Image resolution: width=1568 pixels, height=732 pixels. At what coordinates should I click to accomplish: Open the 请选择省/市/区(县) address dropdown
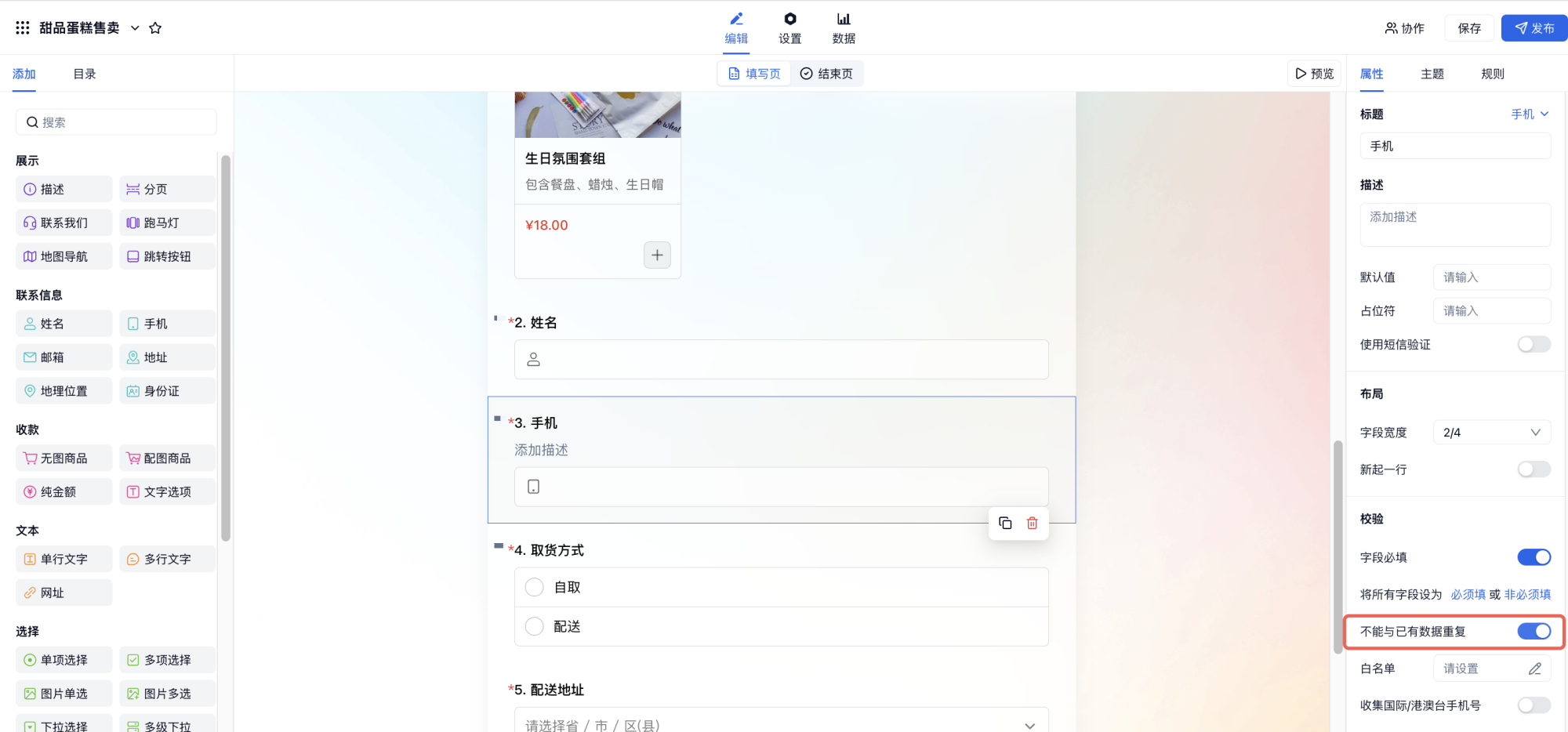tap(782, 721)
